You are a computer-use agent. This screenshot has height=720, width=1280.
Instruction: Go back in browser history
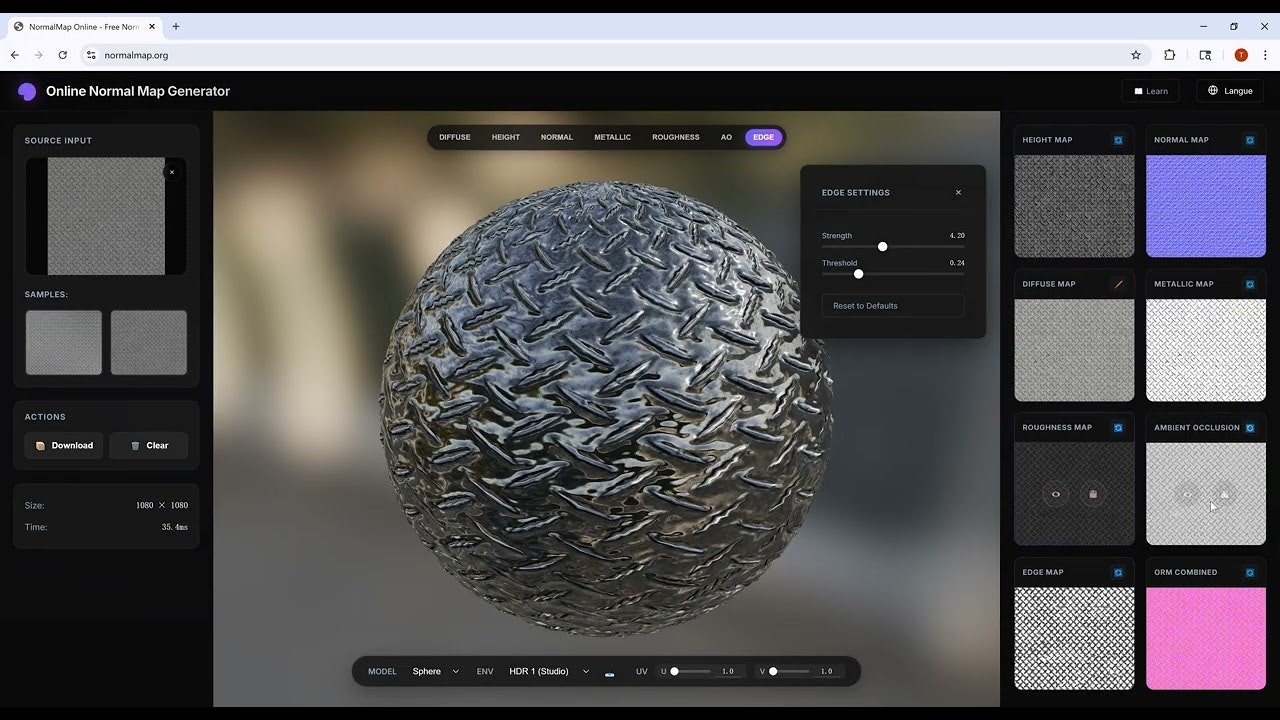coord(15,55)
